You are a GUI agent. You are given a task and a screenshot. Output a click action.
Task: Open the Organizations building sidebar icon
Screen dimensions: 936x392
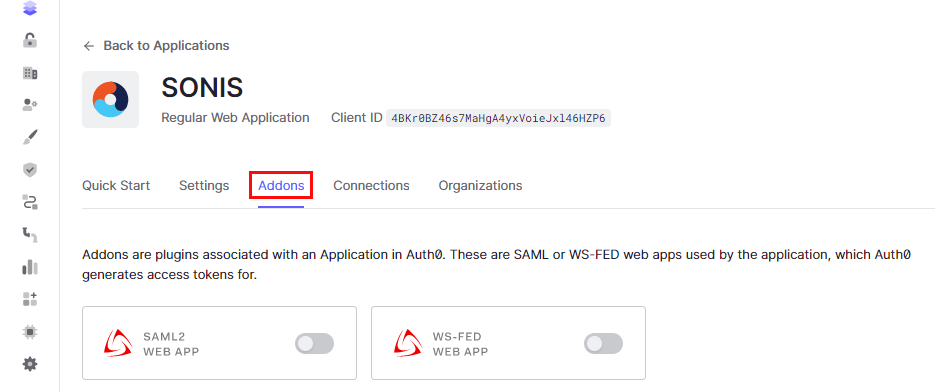[x=30, y=73]
